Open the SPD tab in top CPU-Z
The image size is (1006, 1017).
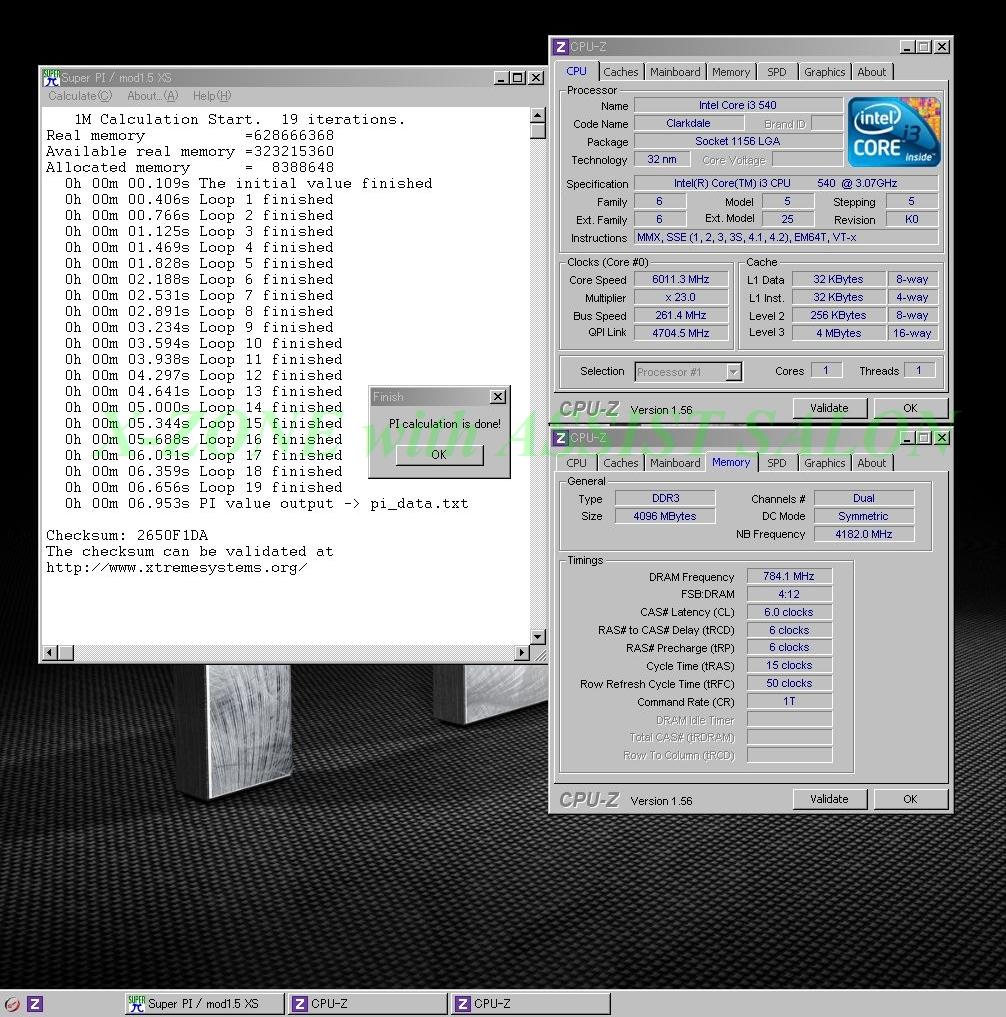click(x=776, y=72)
